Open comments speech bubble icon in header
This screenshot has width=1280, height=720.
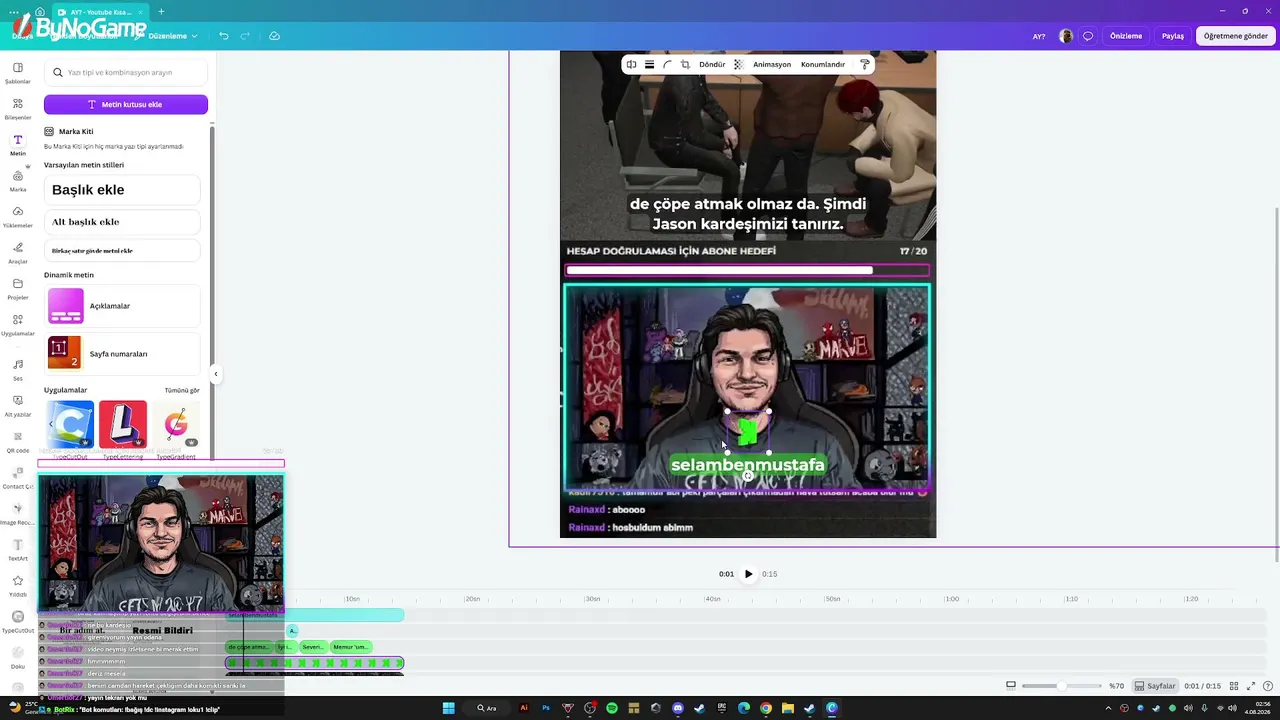coord(1088,36)
